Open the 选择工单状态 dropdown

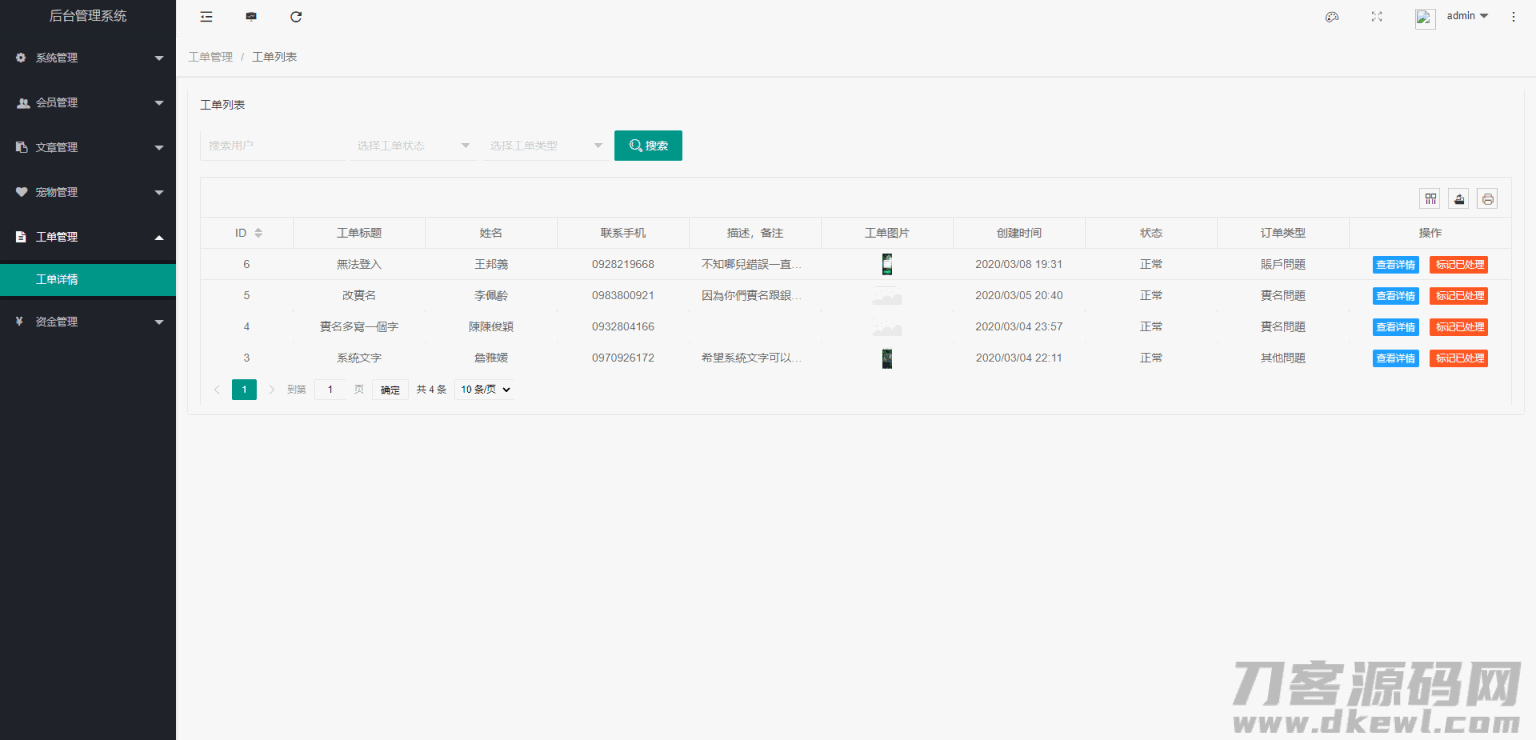(x=414, y=146)
